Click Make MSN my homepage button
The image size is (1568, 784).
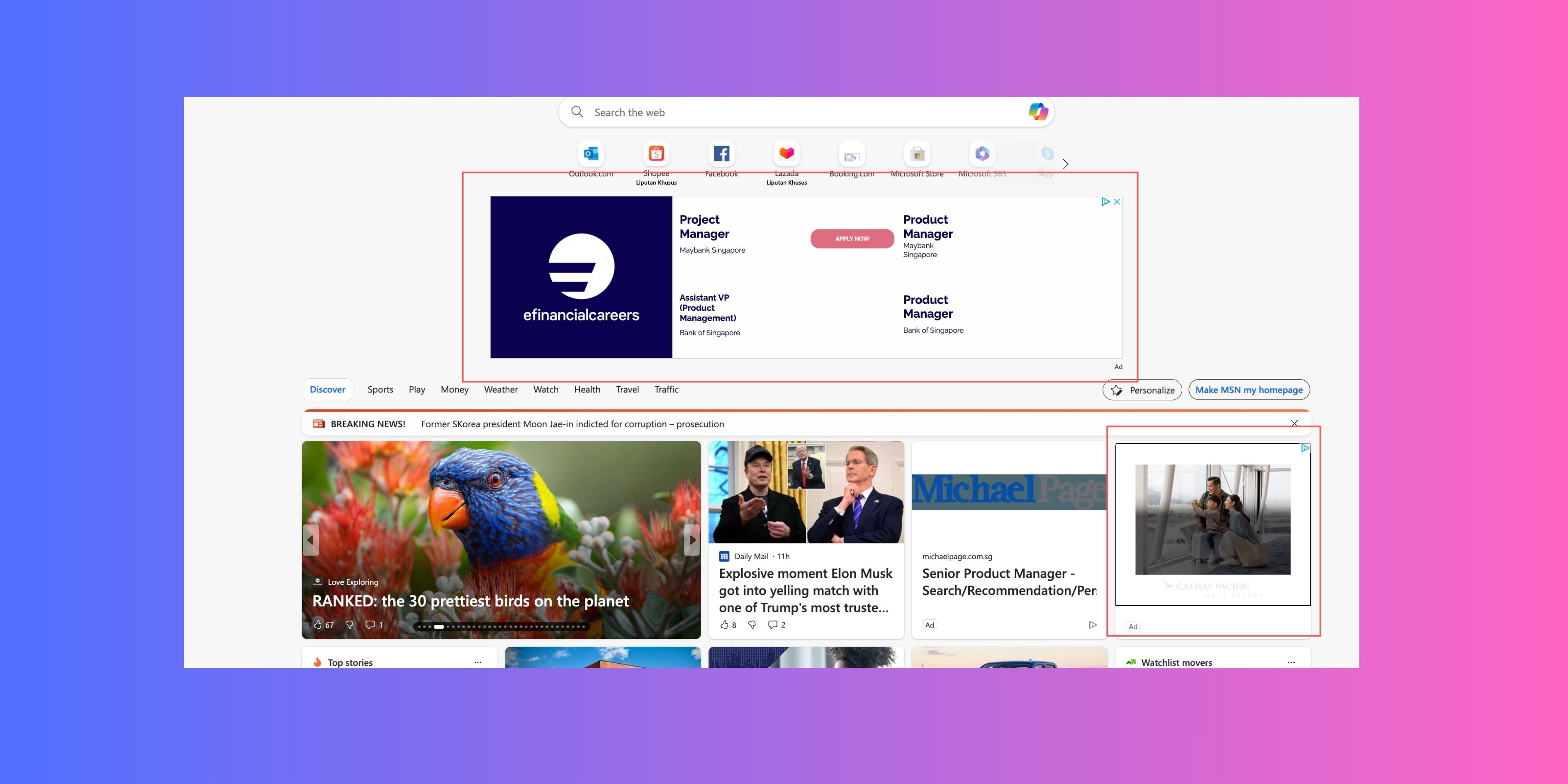coord(1249,390)
